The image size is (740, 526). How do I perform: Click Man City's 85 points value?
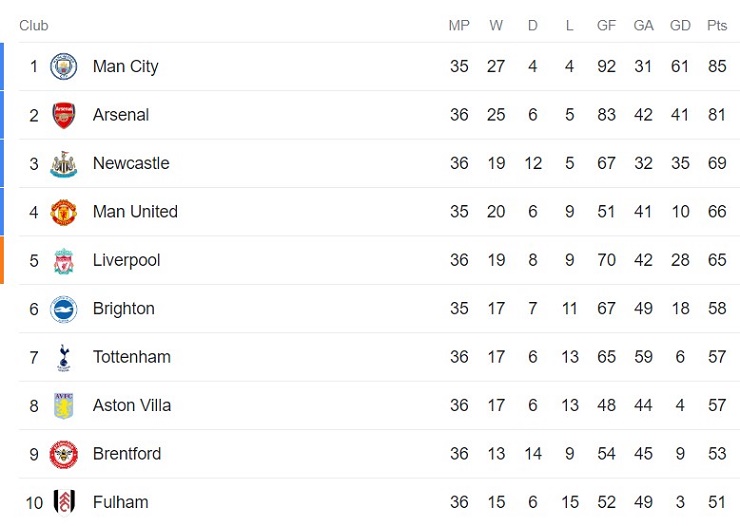716,67
